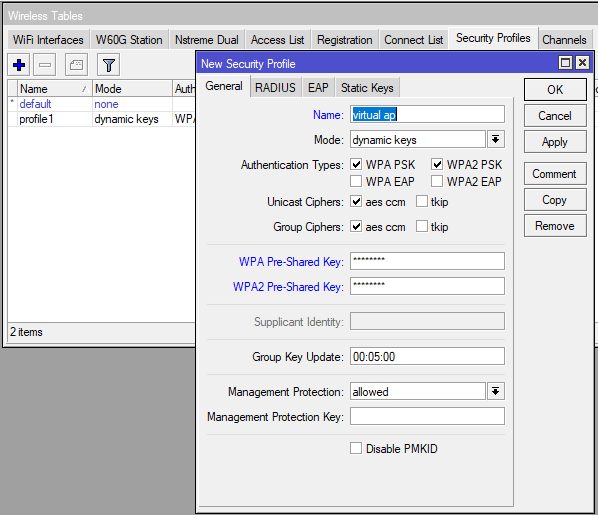Image resolution: width=598 pixels, height=515 pixels.
Task: Click the WPA2 Pre-Shared Key field
Action: click(x=427, y=286)
